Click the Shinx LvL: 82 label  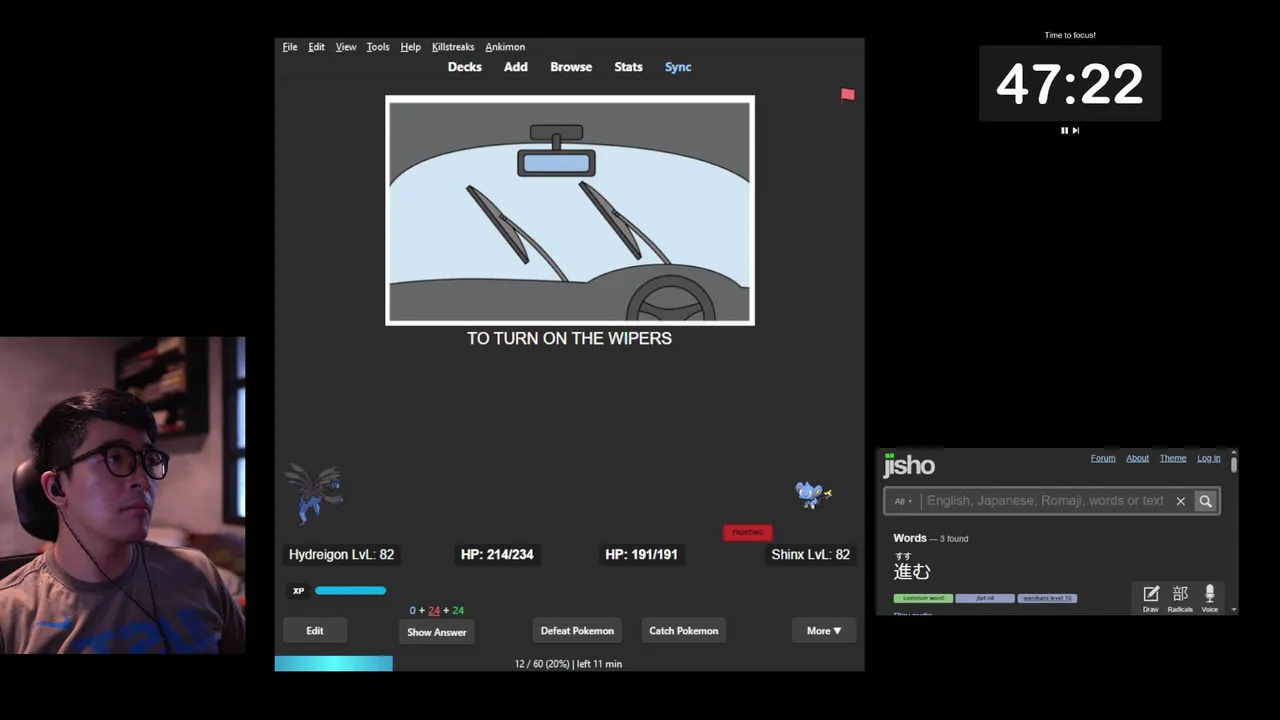tap(811, 554)
